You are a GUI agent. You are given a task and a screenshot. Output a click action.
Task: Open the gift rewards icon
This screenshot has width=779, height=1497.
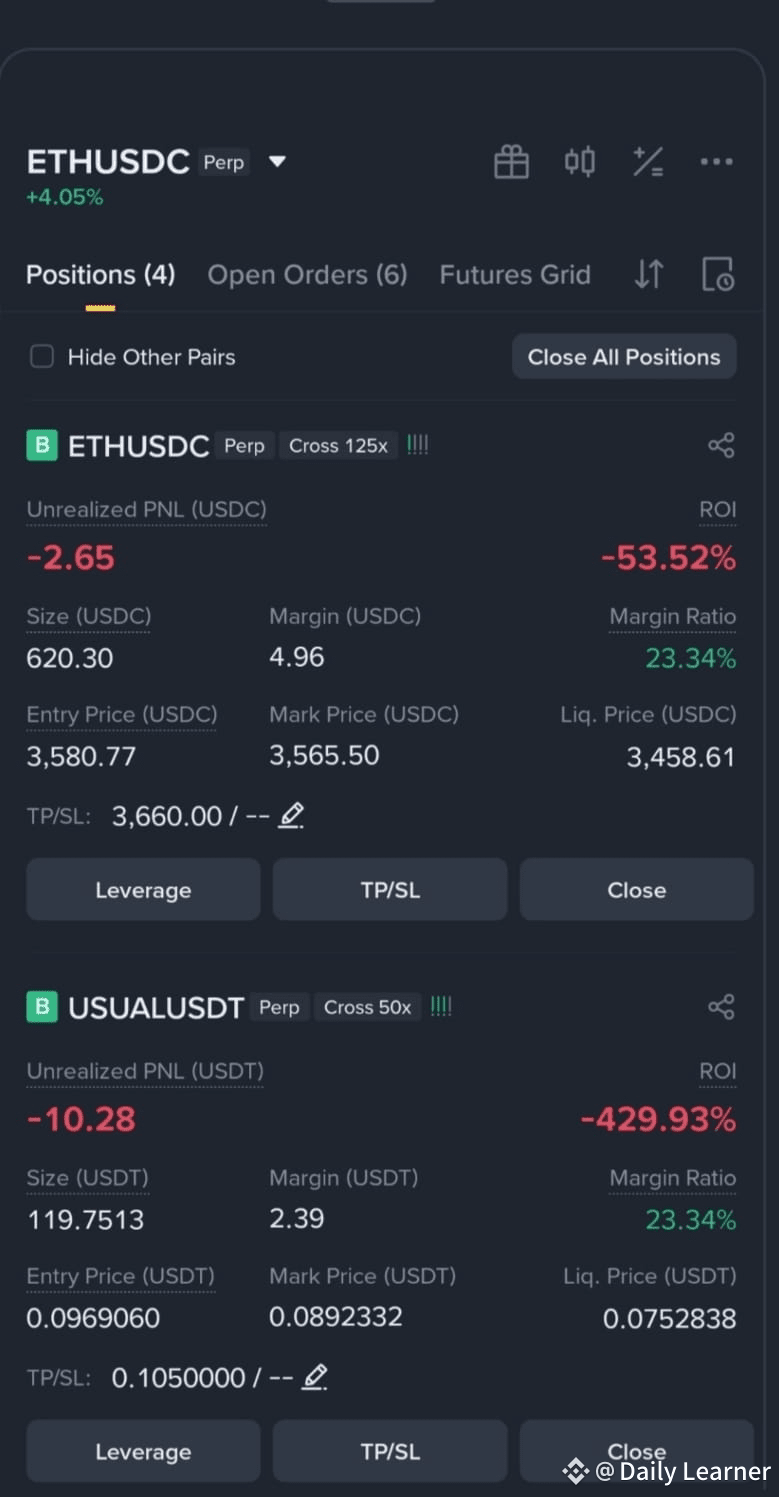(x=511, y=161)
